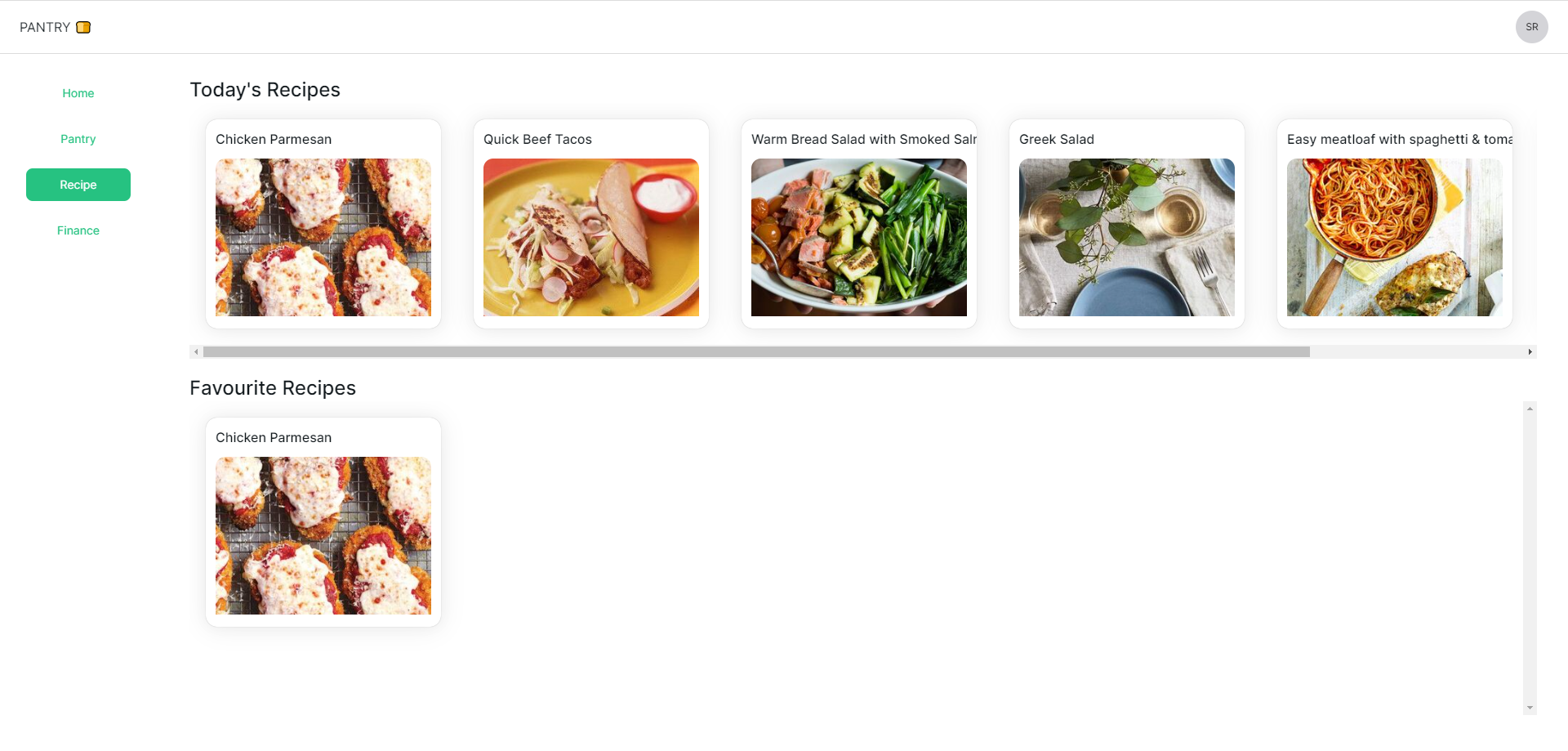Click the Favourite Recipes vertical scrollbar track
This screenshot has width=1568, height=751.
tap(1530, 558)
